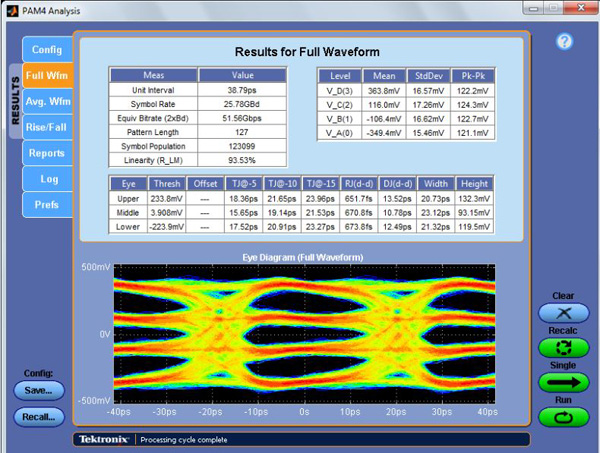The image size is (600, 453).
Task: Start a Single acquisition arrow button
Action: pyautogui.click(x=563, y=382)
